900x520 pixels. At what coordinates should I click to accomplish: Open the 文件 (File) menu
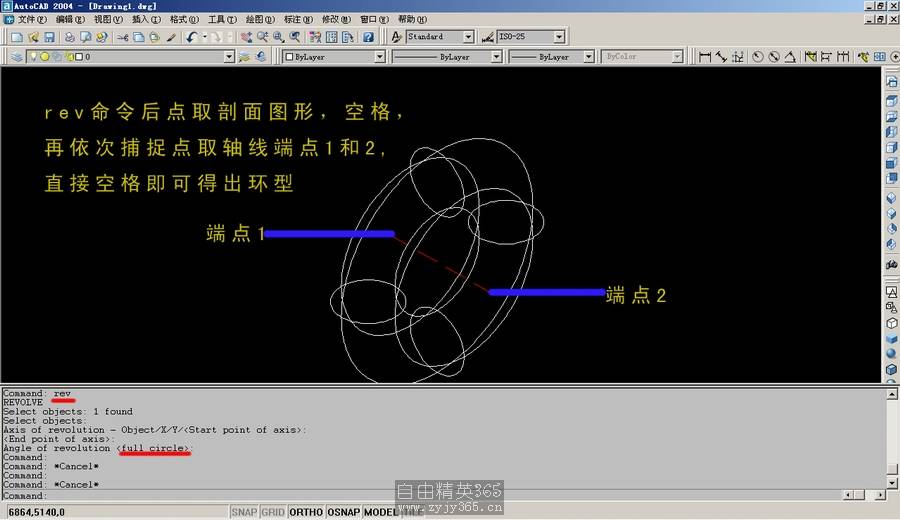click(x=32, y=19)
